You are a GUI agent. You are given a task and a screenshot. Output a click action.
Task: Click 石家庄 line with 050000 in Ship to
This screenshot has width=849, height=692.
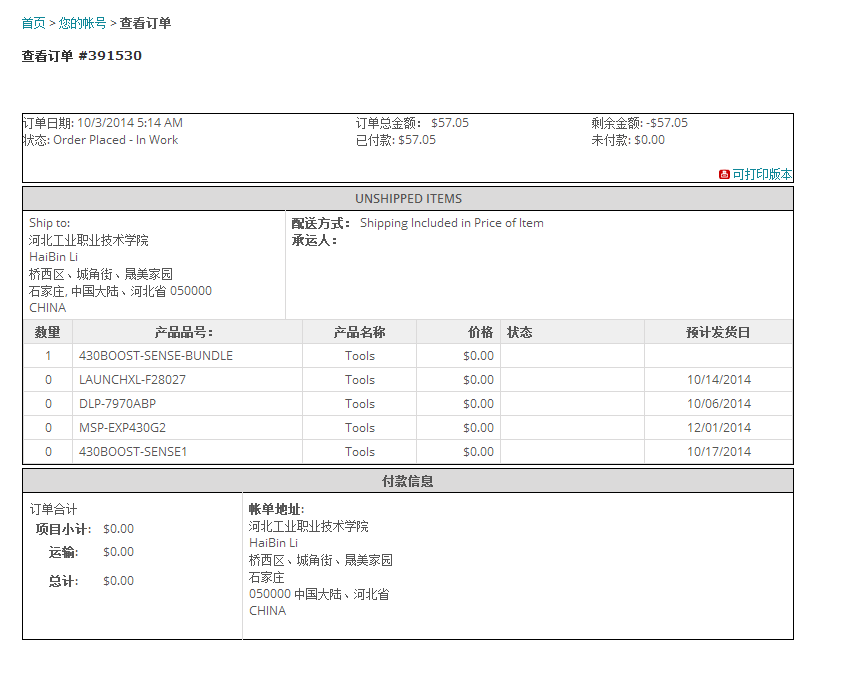(x=120, y=291)
